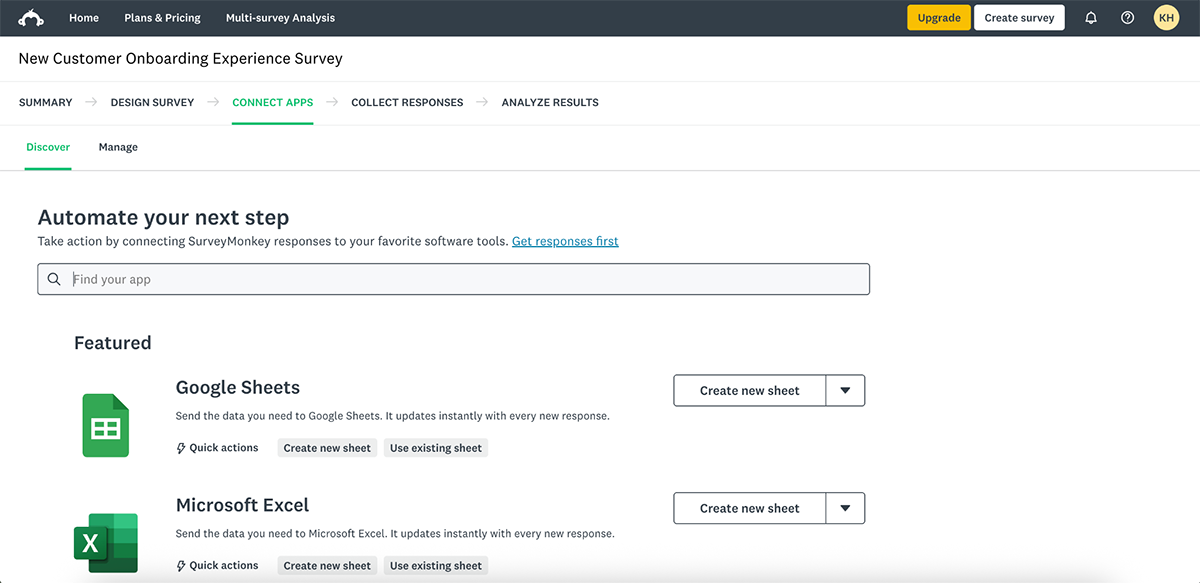The width and height of the screenshot is (1200, 583).
Task: Click the Quick actions lightning icon for Microsoft Excel
Action: pyautogui.click(x=181, y=565)
